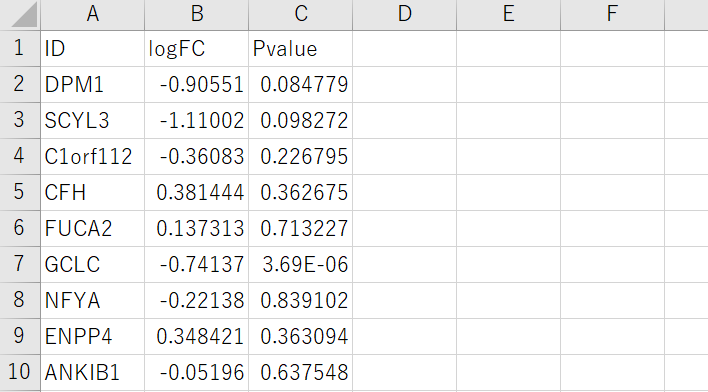This screenshot has width=708, height=392.
Task: Click logFC value -0.22138
Action: pos(196,300)
